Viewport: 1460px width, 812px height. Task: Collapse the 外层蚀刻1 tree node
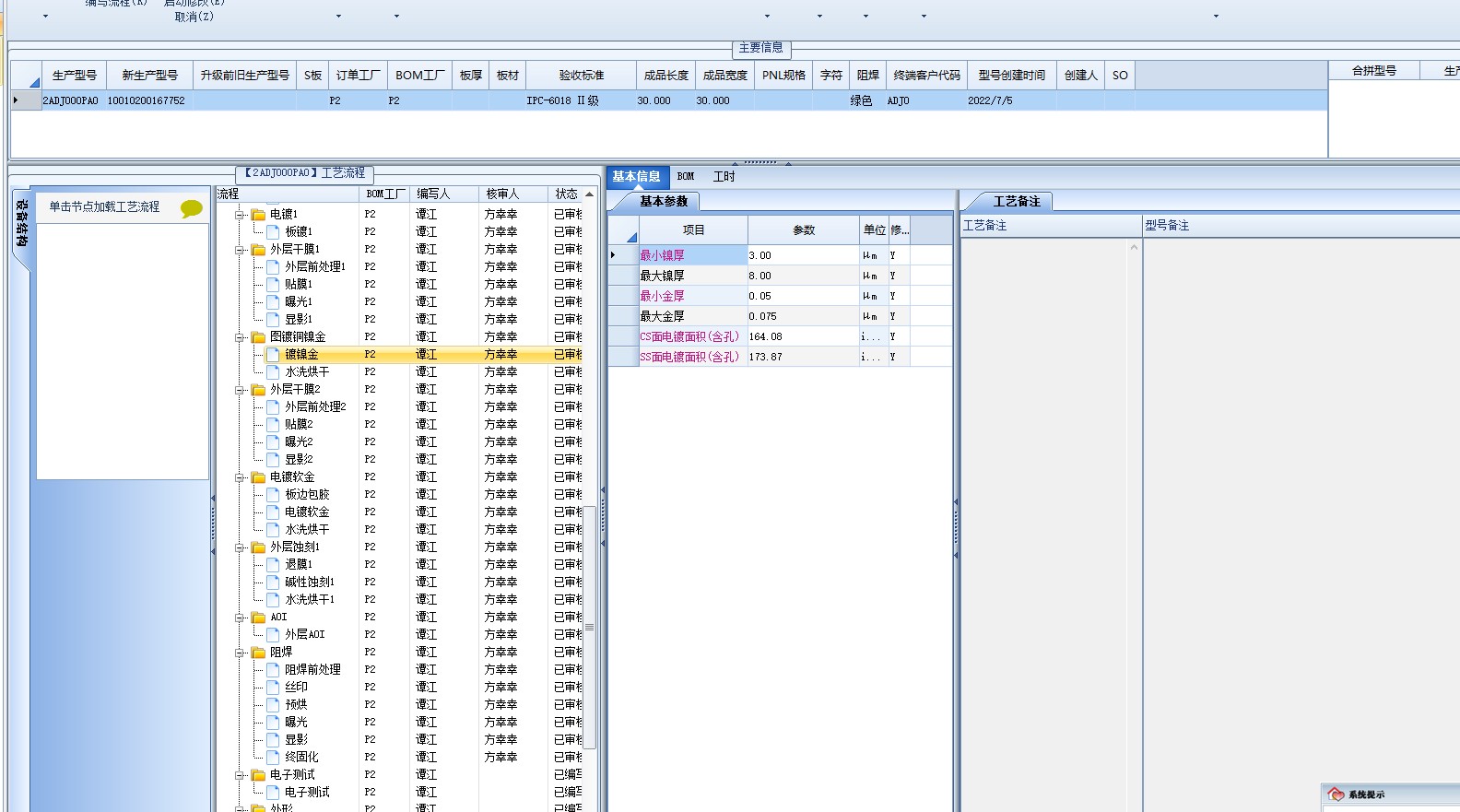click(x=240, y=547)
